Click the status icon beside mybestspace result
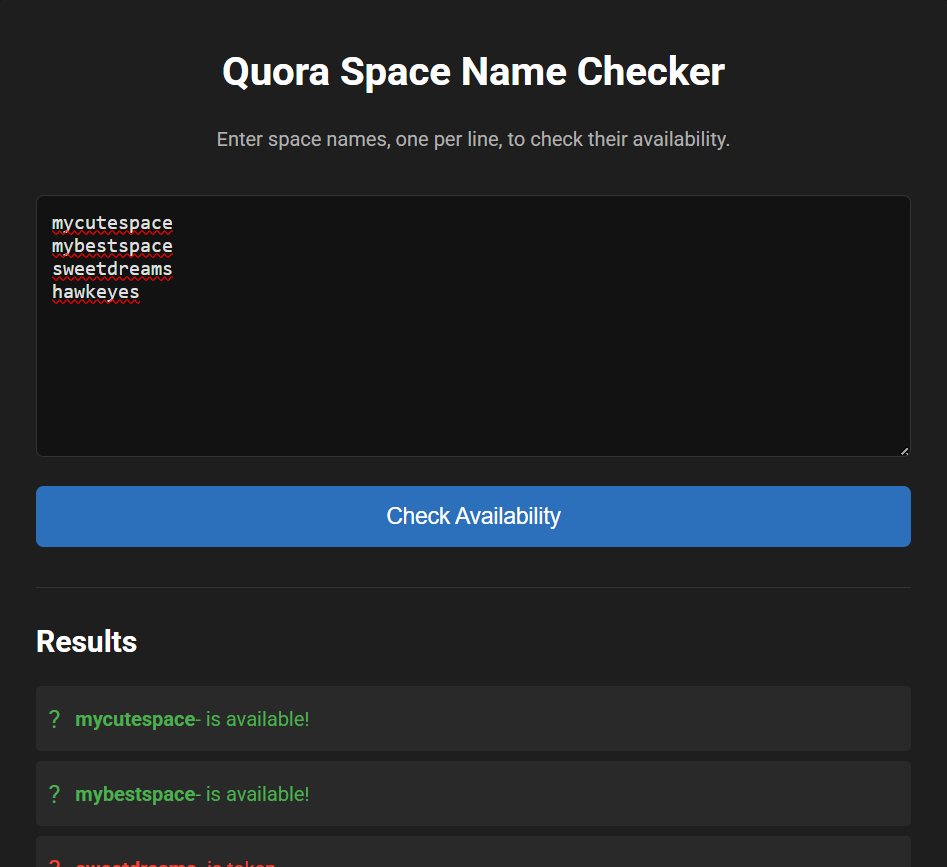947x867 pixels. tap(54, 794)
